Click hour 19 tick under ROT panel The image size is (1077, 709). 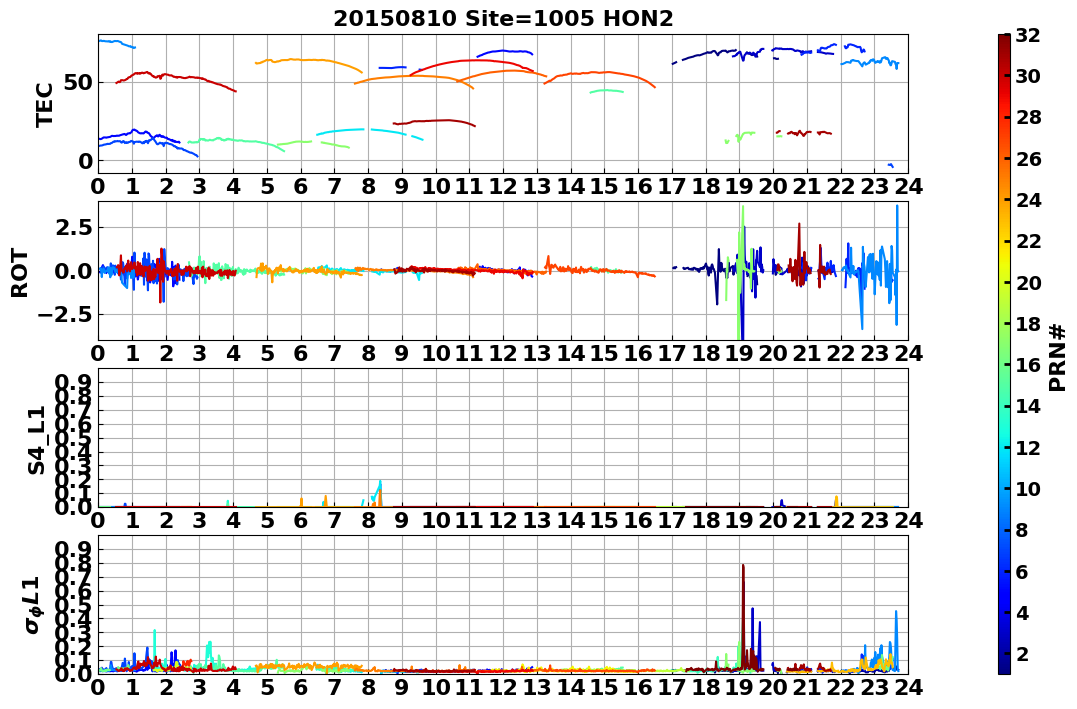(x=739, y=353)
